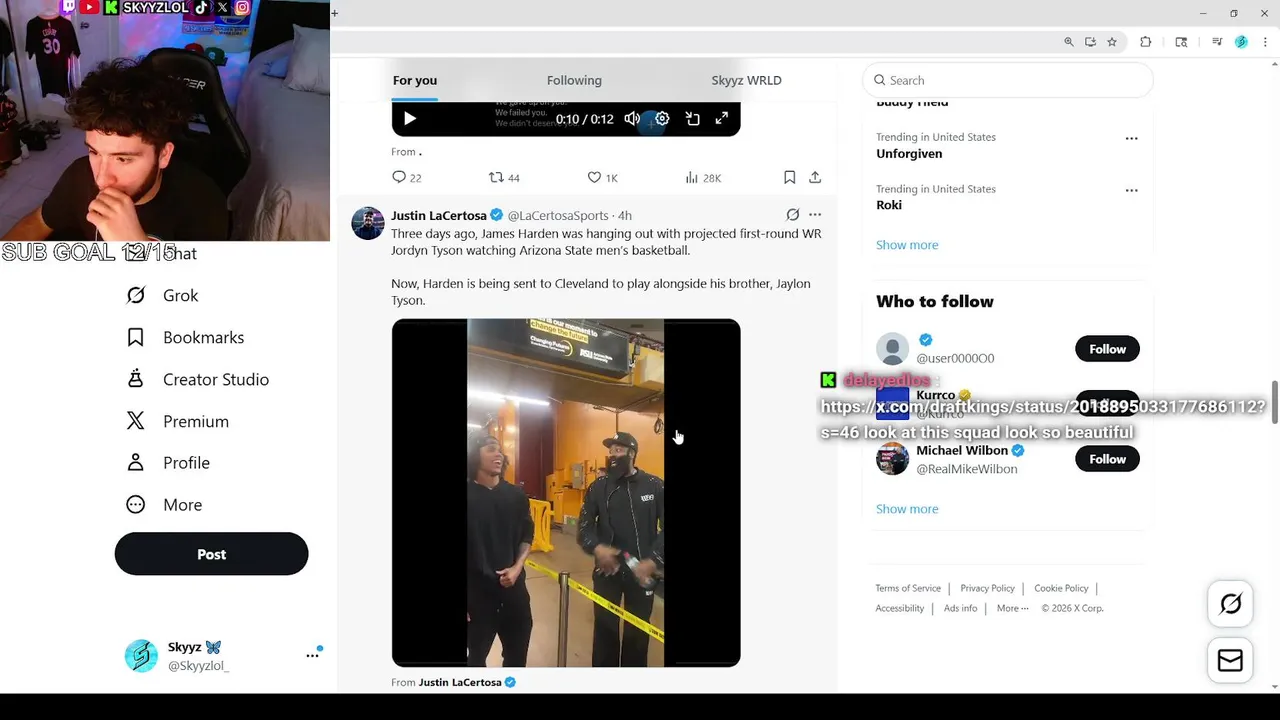Image resolution: width=1280 pixels, height=720 pixels.
Task: Repost the post with 44 reposts
Action: click(x=504, y=177)
